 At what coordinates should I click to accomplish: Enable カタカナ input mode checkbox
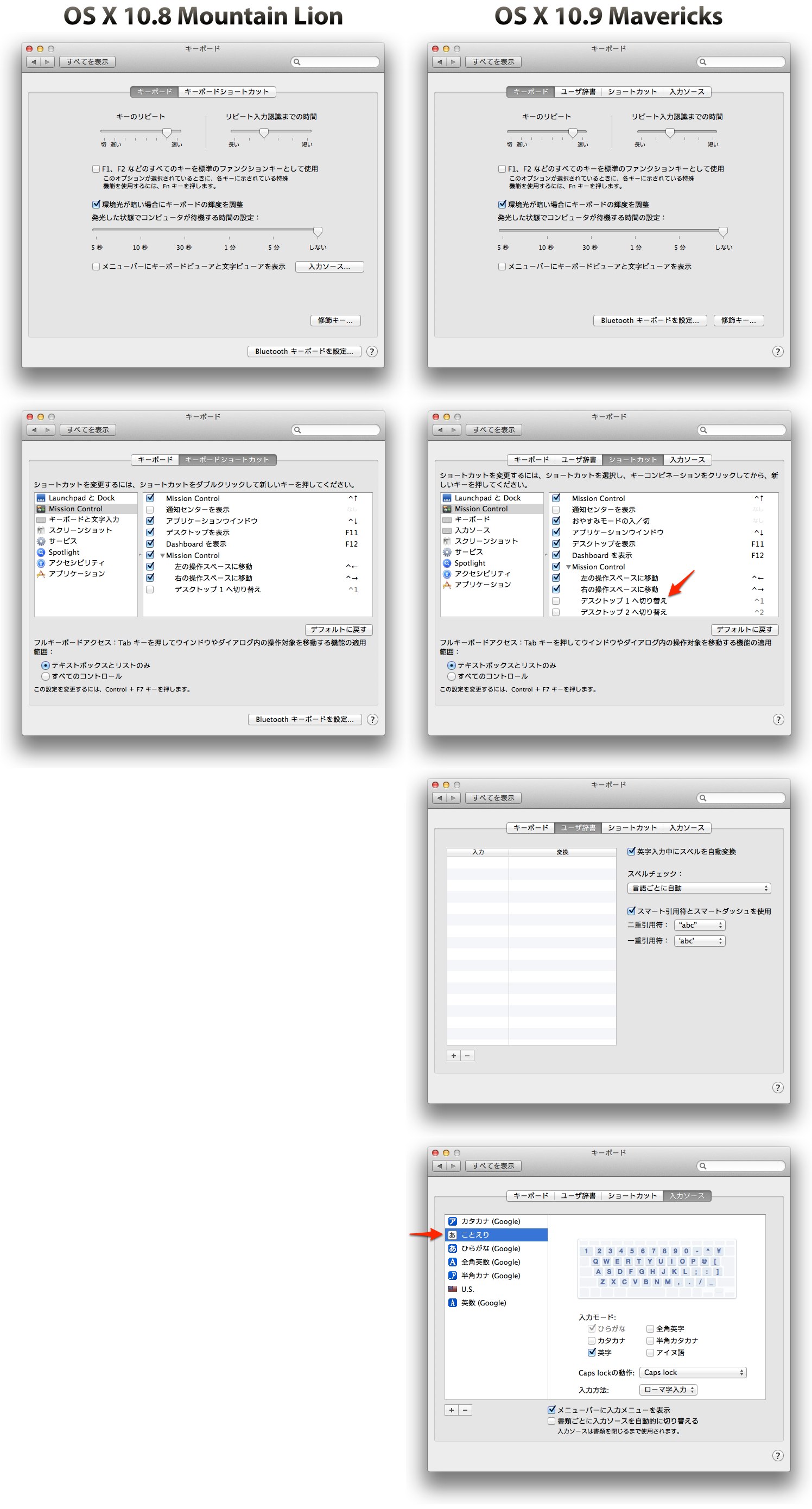click(x=592, y=1341)
